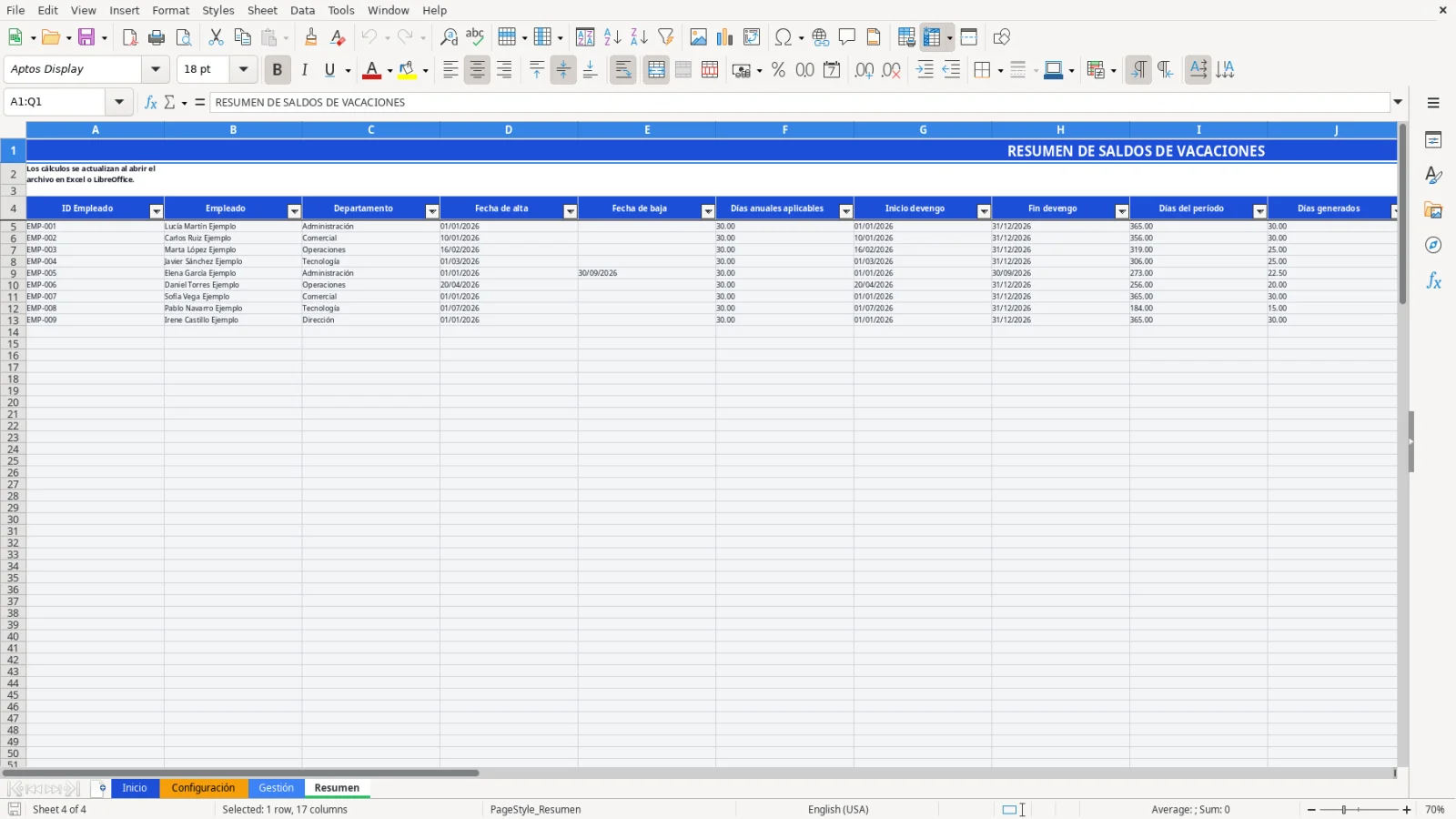Insert a comment via toolbar
Image resolution: width=1456 pixels, height=819 pixels.
pos(847,37)
